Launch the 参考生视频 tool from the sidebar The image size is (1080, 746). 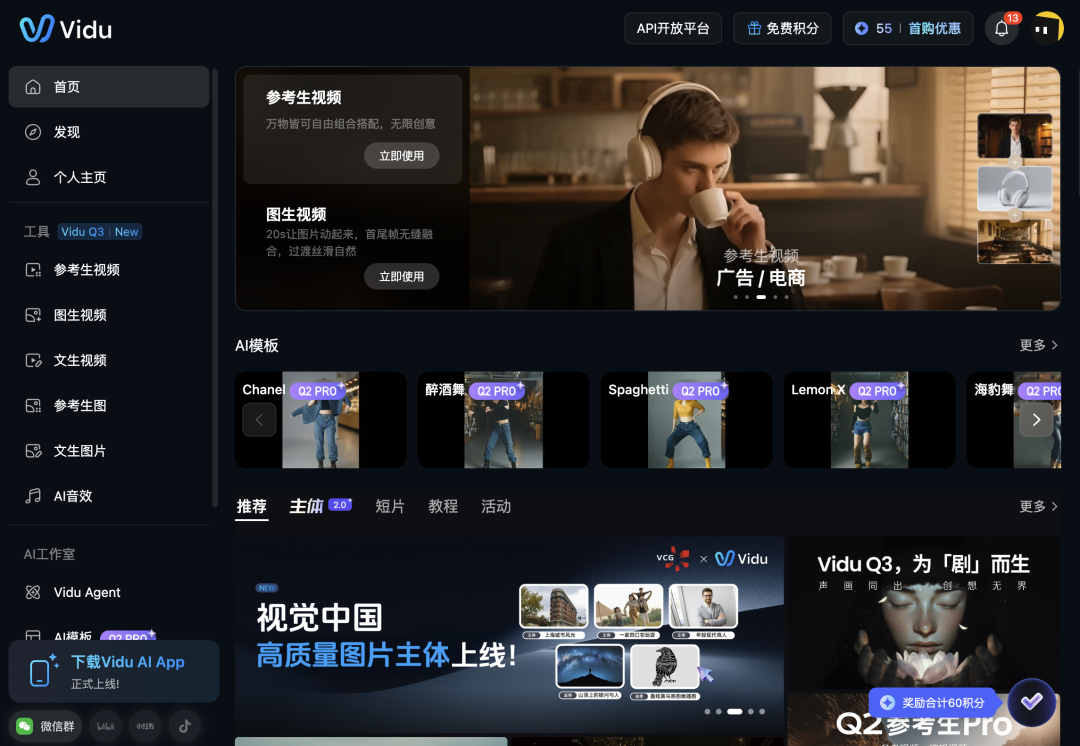point(109,270)
